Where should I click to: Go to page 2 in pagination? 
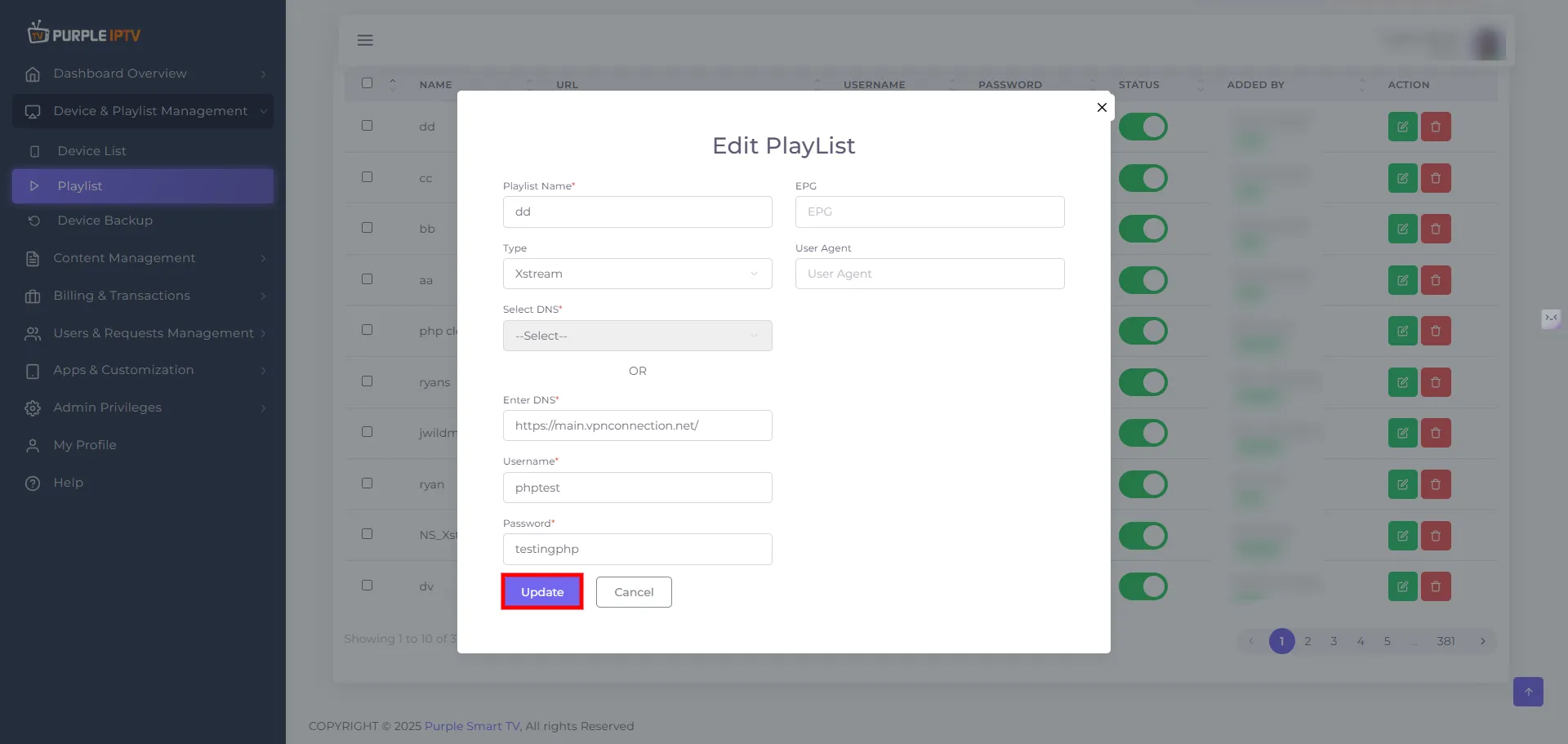(x=1307, y=641)
